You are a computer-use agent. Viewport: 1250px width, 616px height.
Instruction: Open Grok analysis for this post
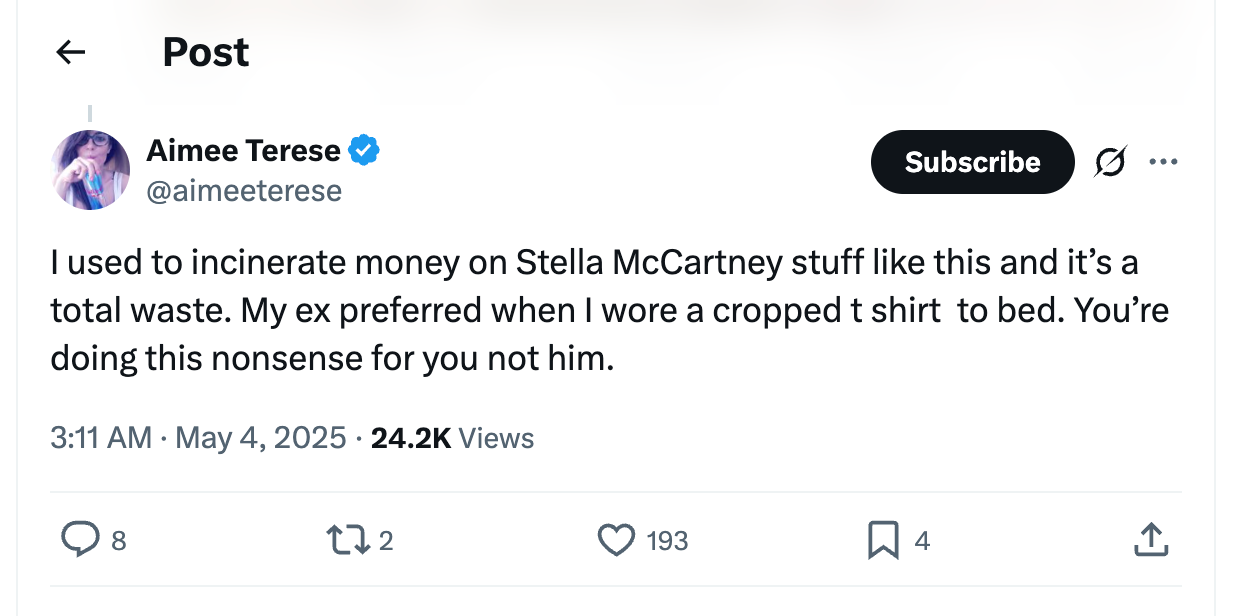coord(1110,161)
